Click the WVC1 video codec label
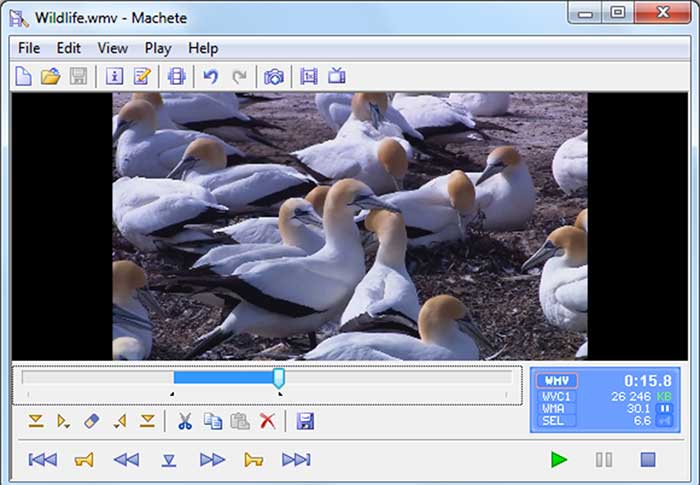The height and width of the screenshot is (485, 700). [x=556, y=397]
